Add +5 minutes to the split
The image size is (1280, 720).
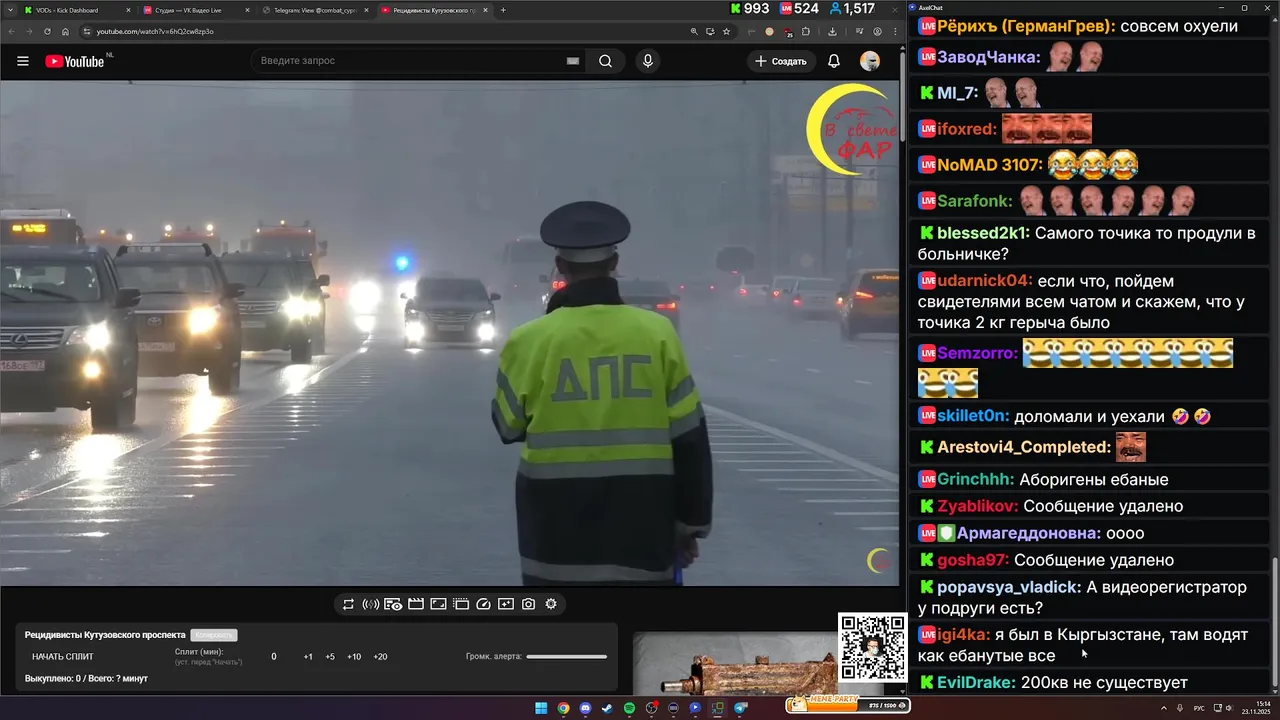(330, 657)
